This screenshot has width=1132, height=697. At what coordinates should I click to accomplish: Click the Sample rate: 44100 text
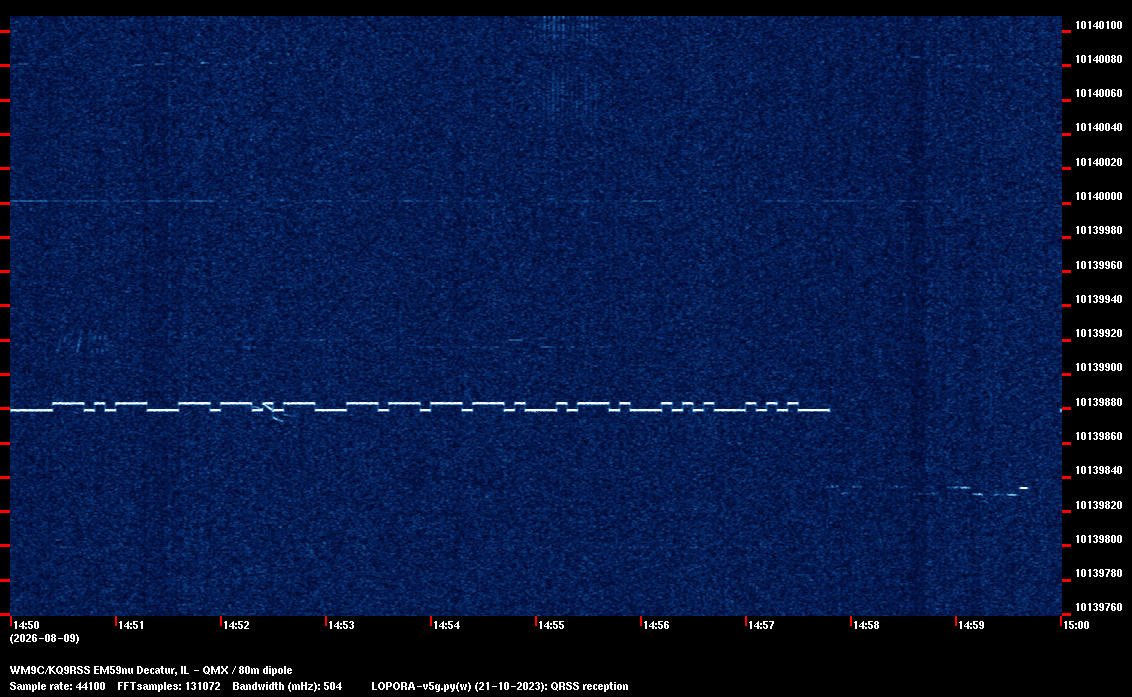[x=58, y=686]
